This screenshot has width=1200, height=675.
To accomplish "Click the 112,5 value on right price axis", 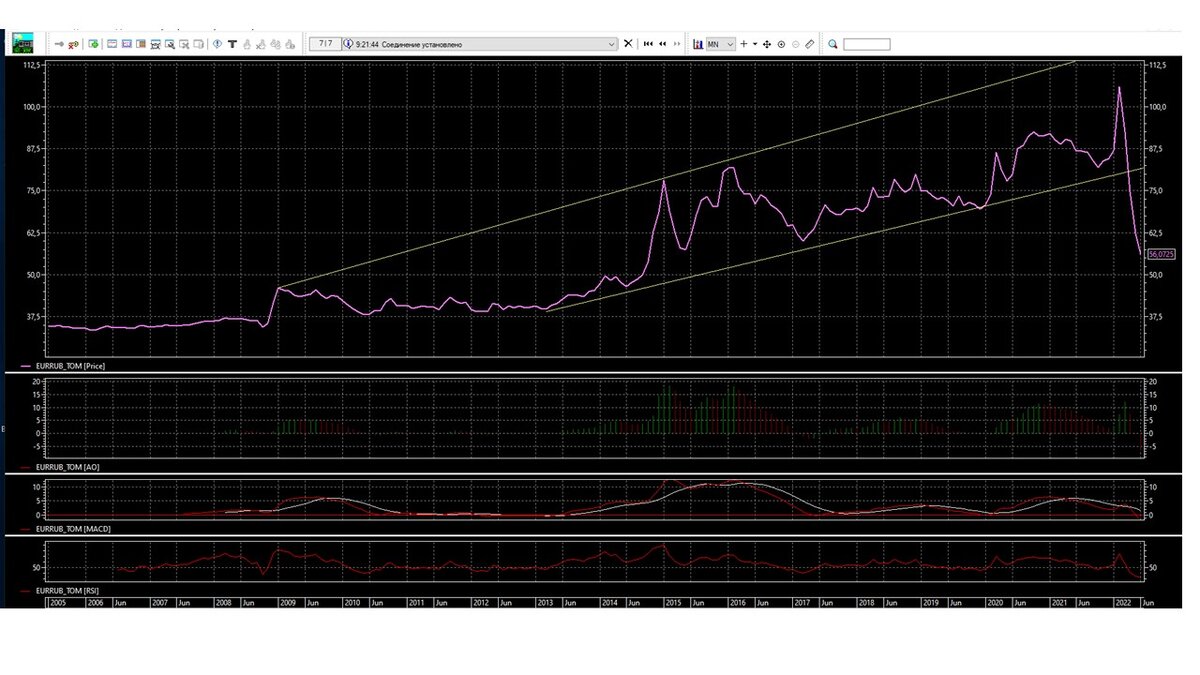I will tap(1159, 65).
